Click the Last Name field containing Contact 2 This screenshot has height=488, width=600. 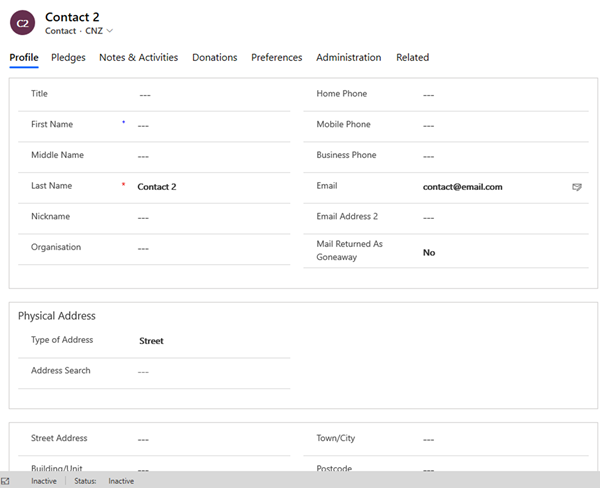click(x=210, y=187)
